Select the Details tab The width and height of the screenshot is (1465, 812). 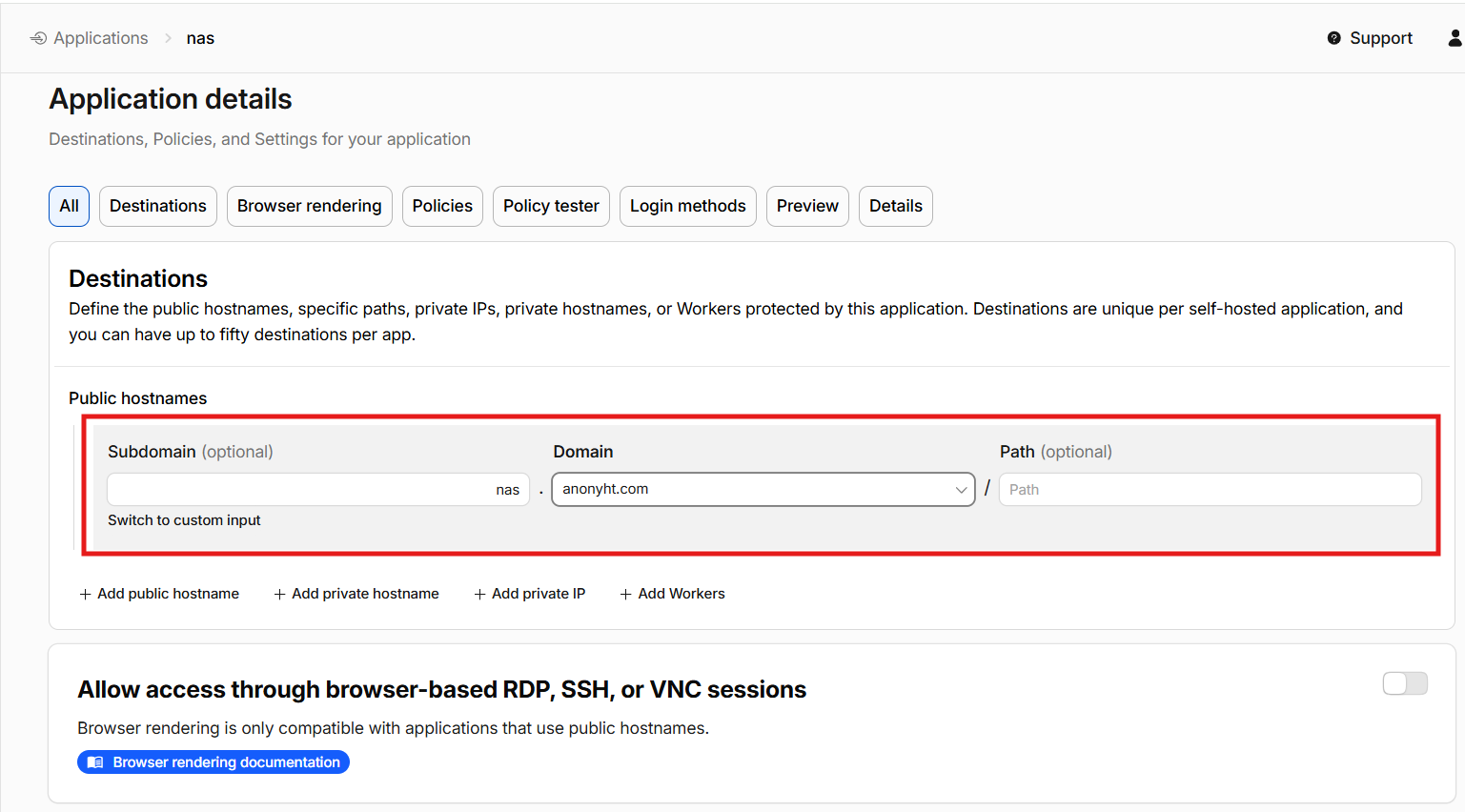coord(896,206)
